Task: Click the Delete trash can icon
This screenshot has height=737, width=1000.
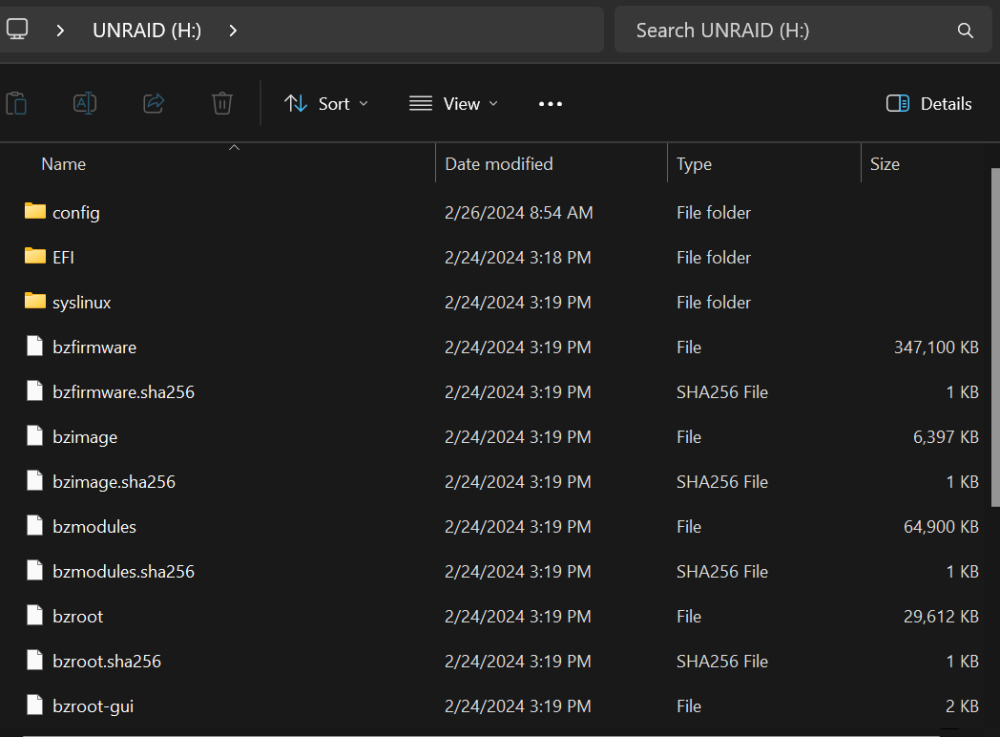Action: pyautogui.click(x=222, y=103)
